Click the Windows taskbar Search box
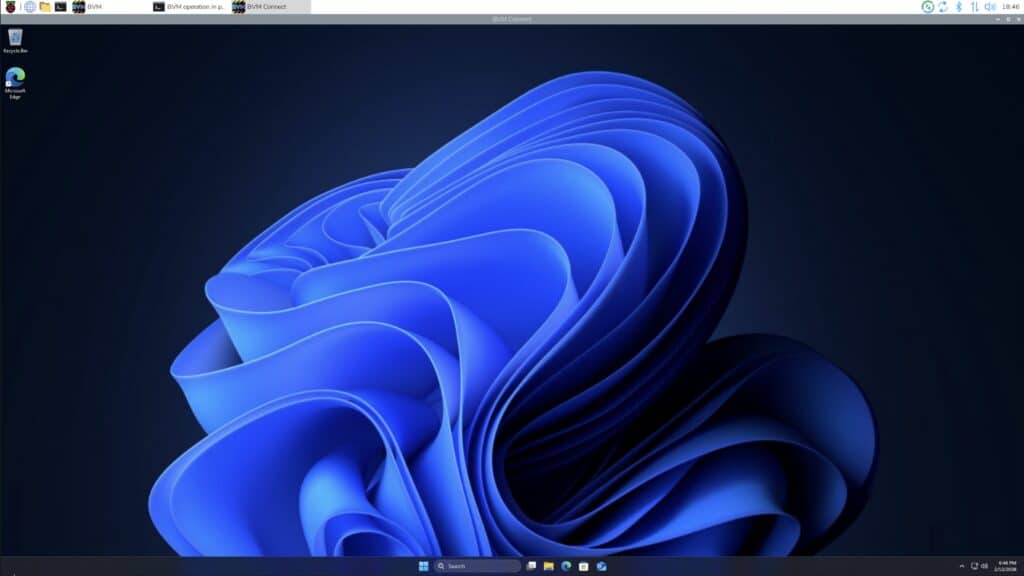1024x576 pixels. (x=476, y=566)
